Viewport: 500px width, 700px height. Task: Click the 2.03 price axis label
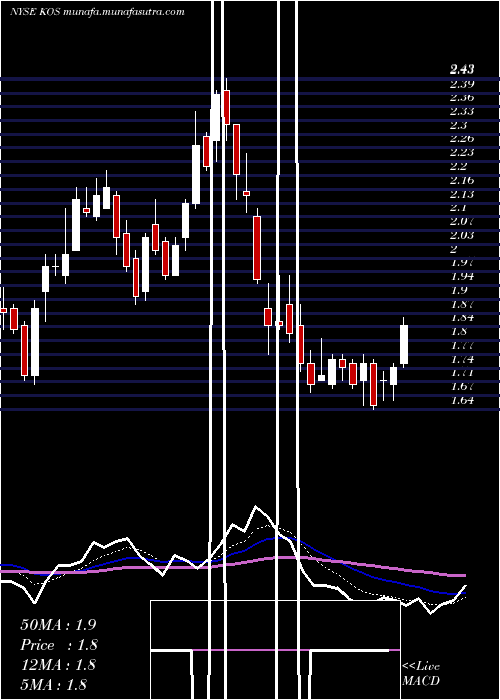tap(462, 235)
